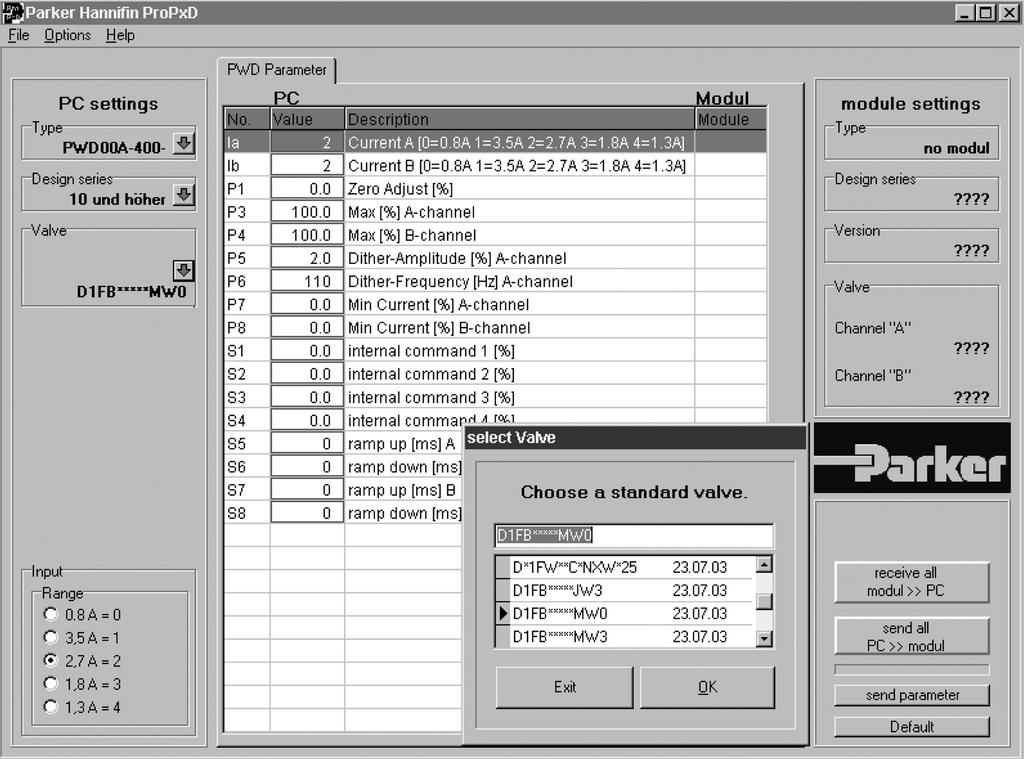Click the Module column header

[x=731, y=119]
